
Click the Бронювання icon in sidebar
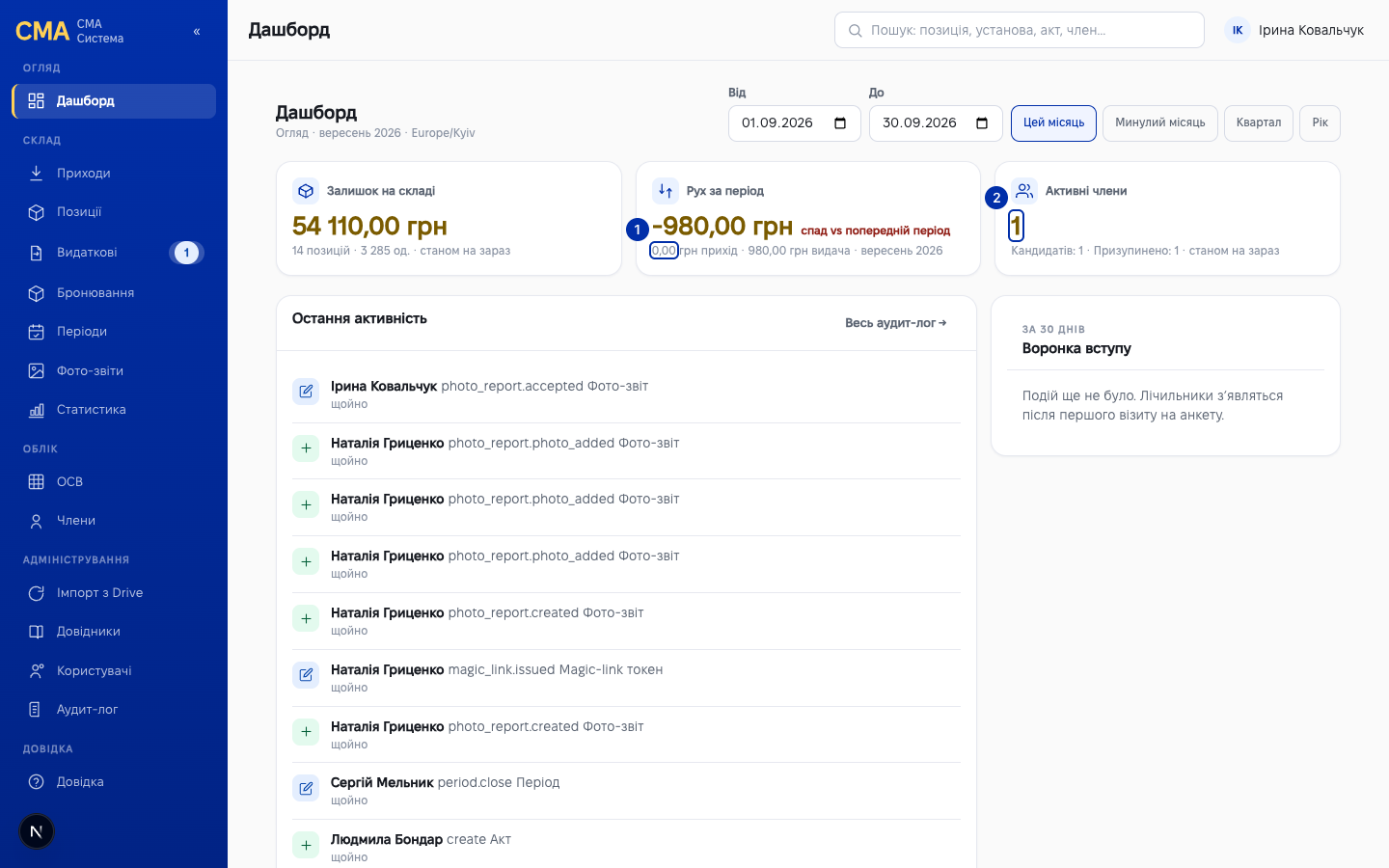point(36,293)
